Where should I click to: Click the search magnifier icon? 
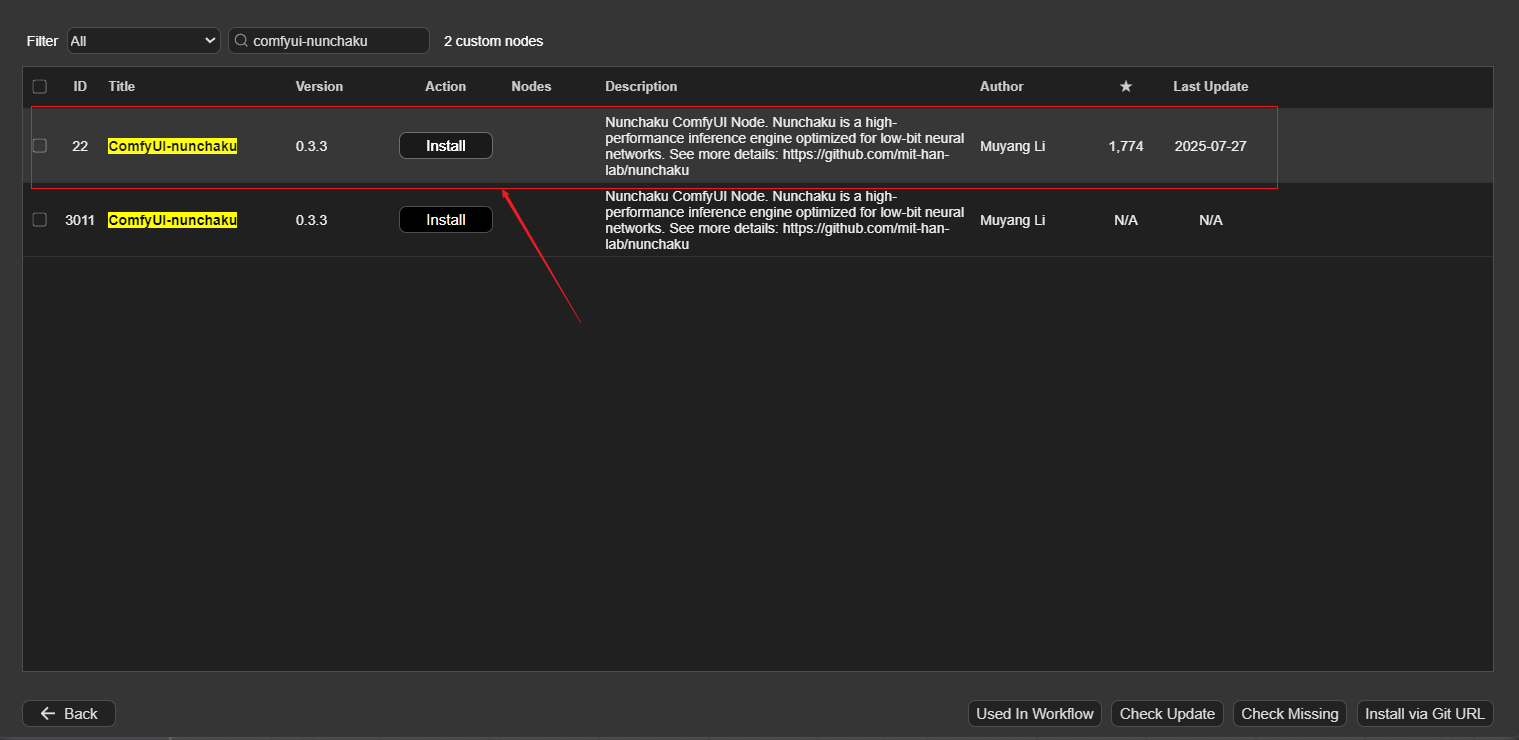tap(240, 40)
